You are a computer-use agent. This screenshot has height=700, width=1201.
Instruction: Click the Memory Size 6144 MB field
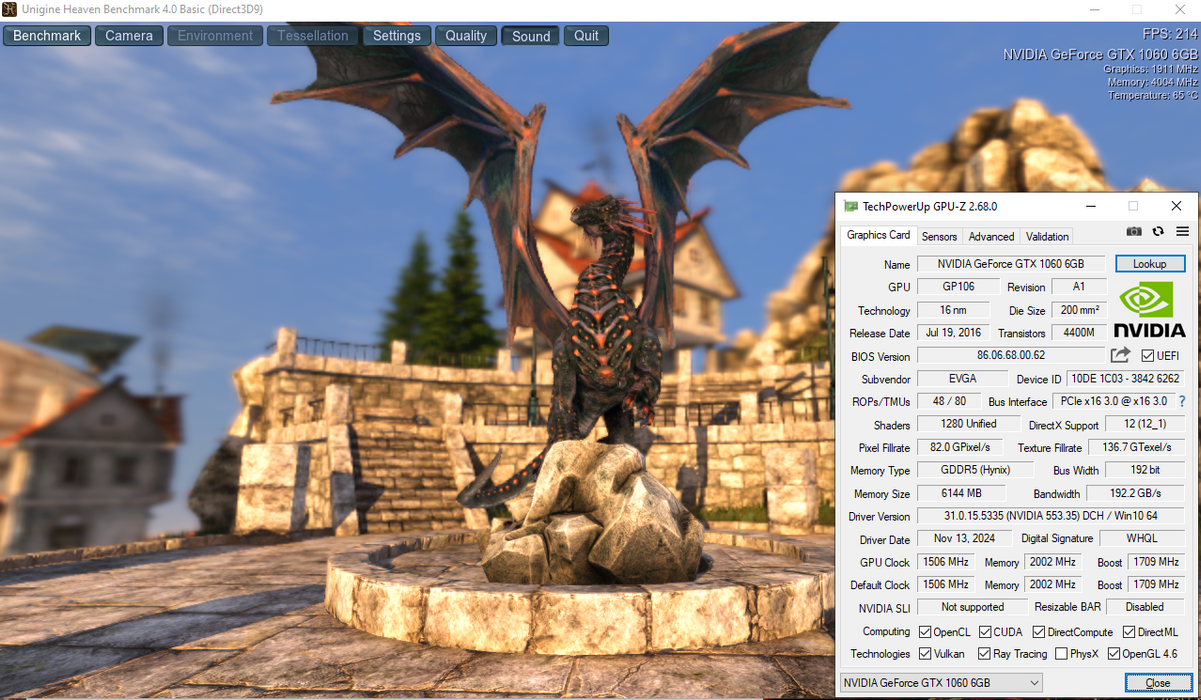point(960,493)
